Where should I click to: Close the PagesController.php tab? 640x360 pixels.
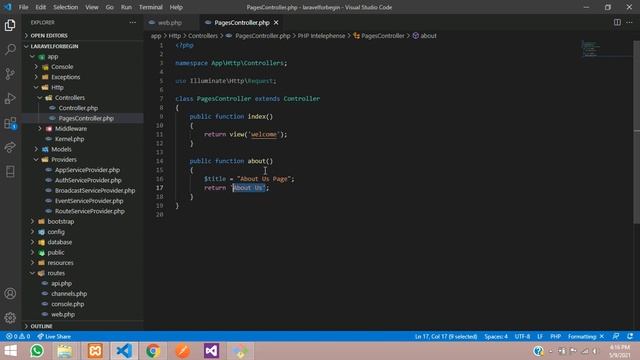pos(276,22)
